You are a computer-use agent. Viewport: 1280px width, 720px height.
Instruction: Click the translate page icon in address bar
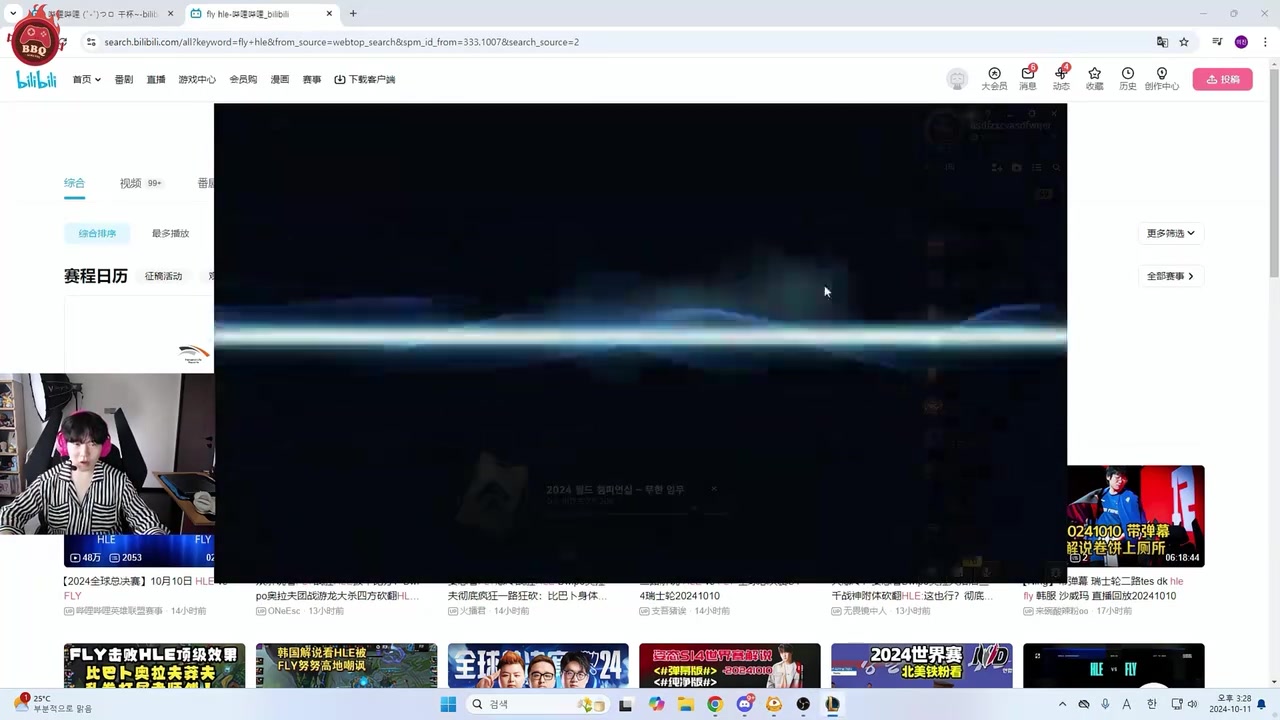coord(1162,42)
